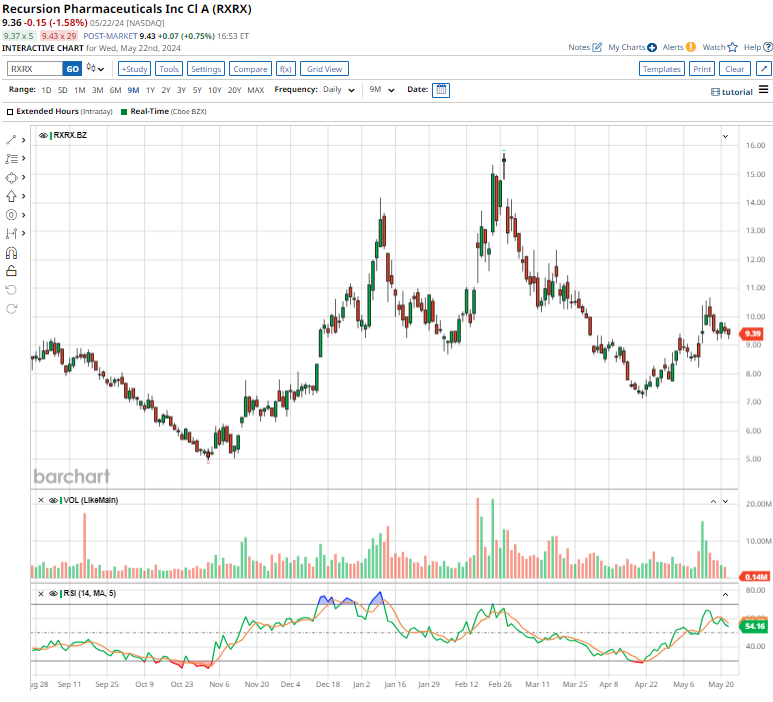The height and width of the screenshot is (702, 773).
Task: Click the lock drawings icon
Action: 12,270
